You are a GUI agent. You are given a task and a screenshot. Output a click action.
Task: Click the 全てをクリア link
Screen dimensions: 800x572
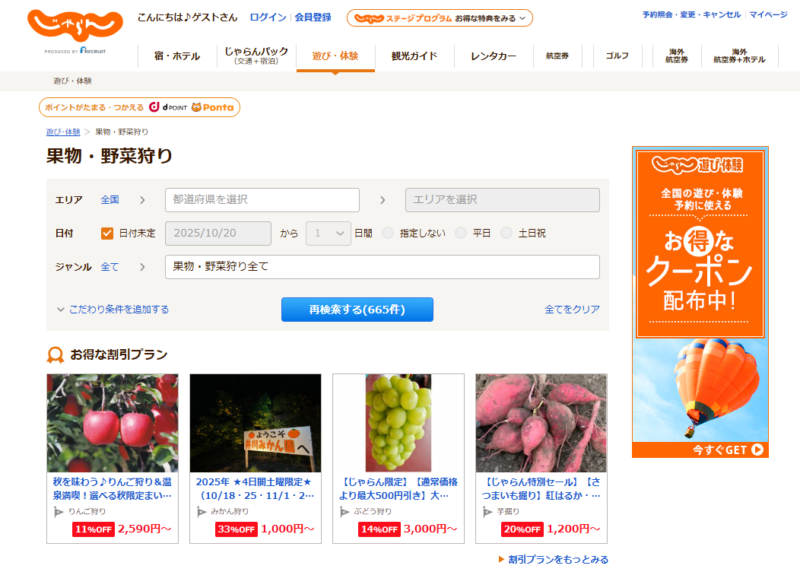[572, 310]
